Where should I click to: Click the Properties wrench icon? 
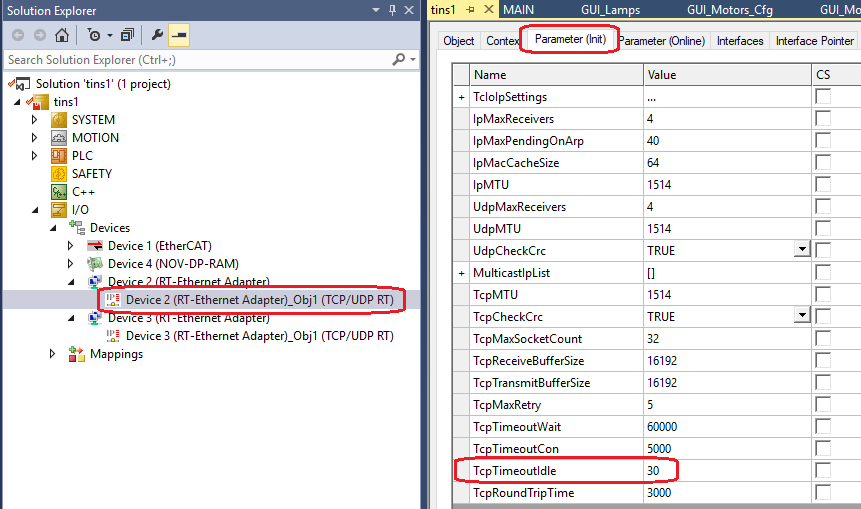(157, 35)
